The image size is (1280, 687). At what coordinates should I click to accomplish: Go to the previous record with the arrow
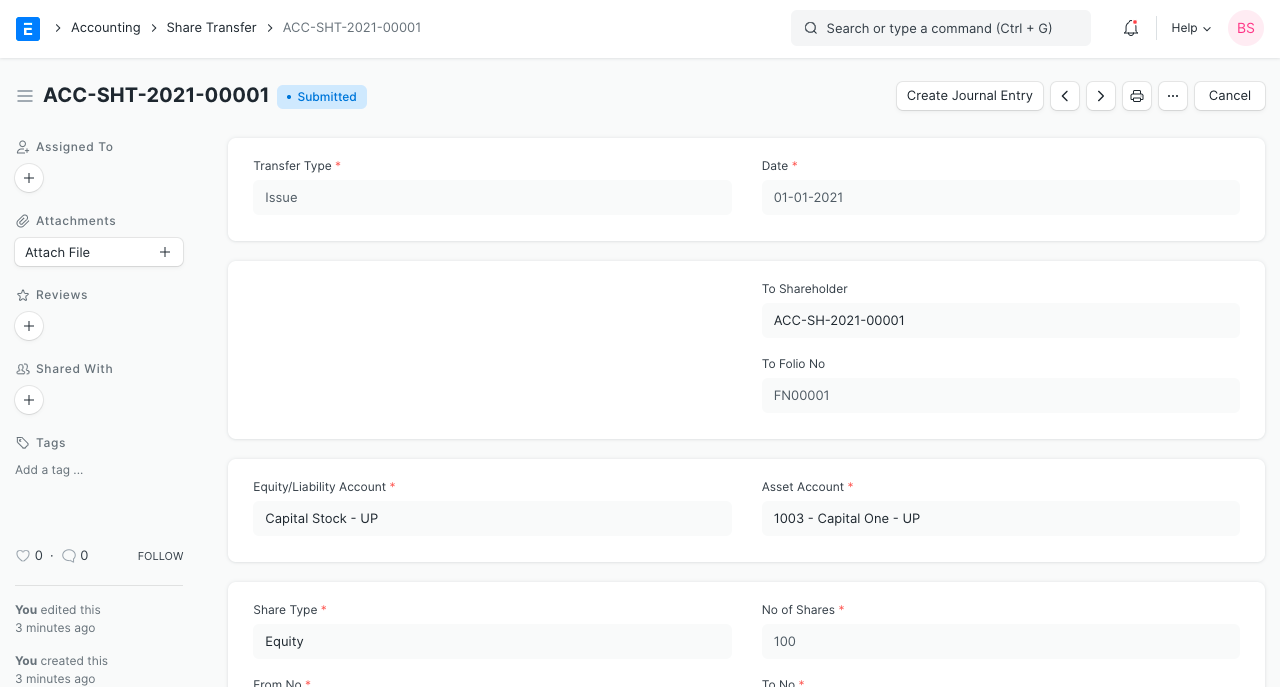pyautogui.click(x=1064, y=95)
